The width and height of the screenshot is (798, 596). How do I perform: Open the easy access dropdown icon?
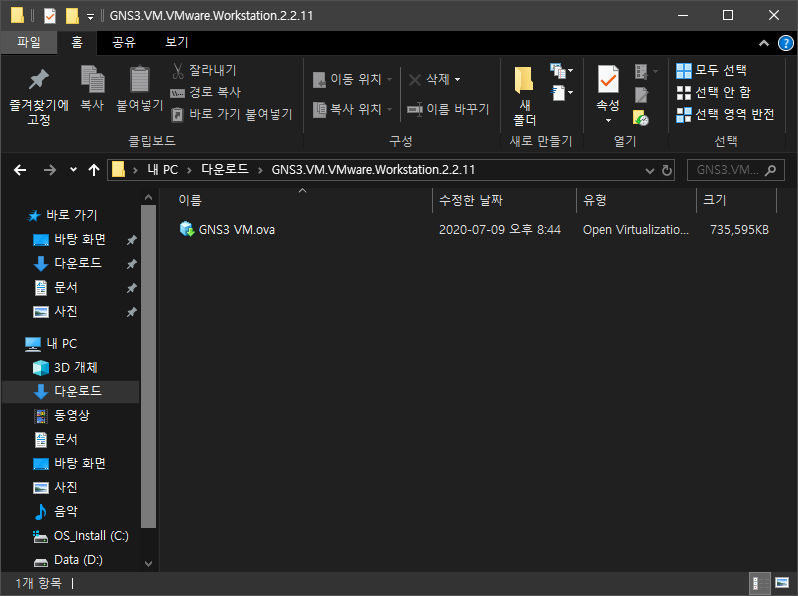pos(561,93)
